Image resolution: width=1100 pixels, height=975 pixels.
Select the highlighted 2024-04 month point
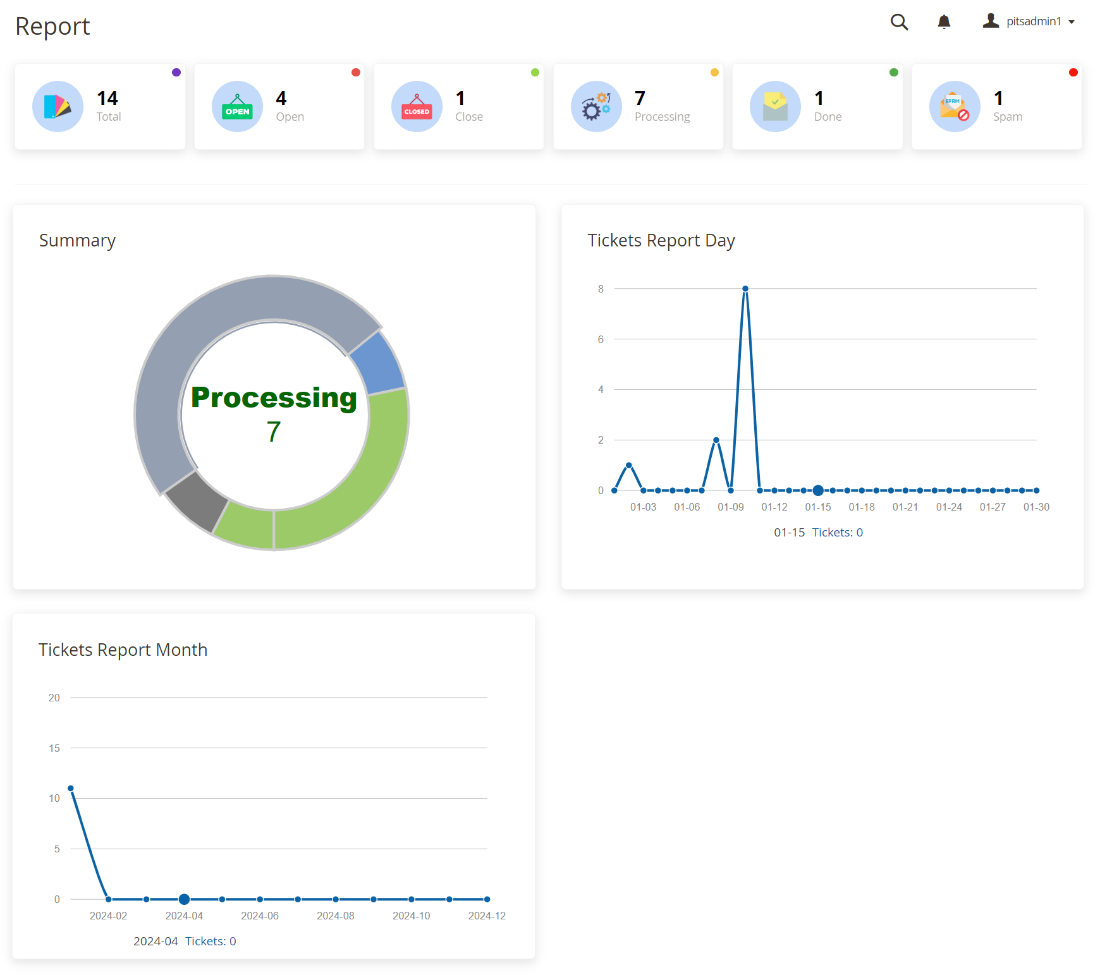click(x=184, y=899)
